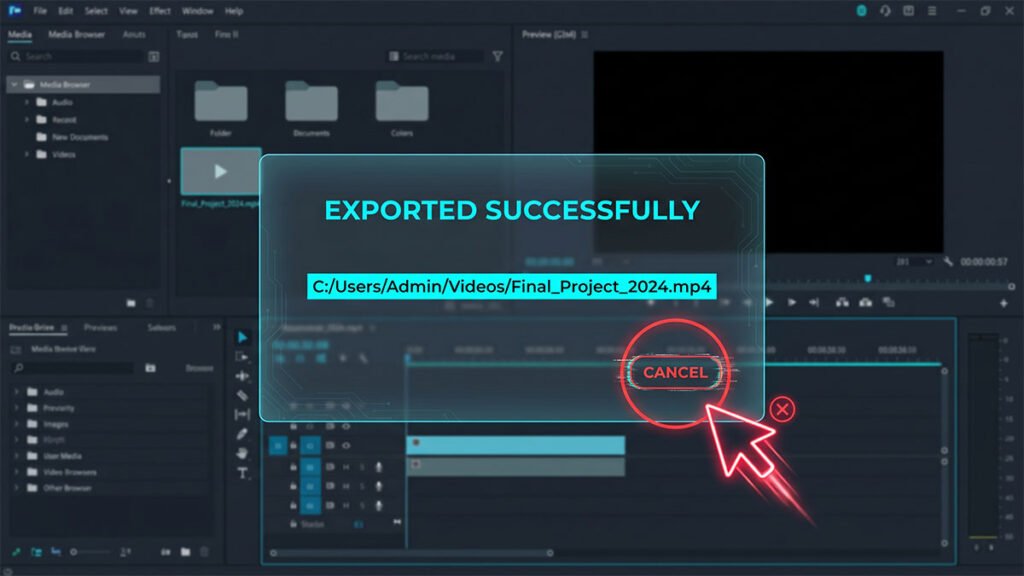
Task: Step forward one frame in preview controls
Action: 792,302
